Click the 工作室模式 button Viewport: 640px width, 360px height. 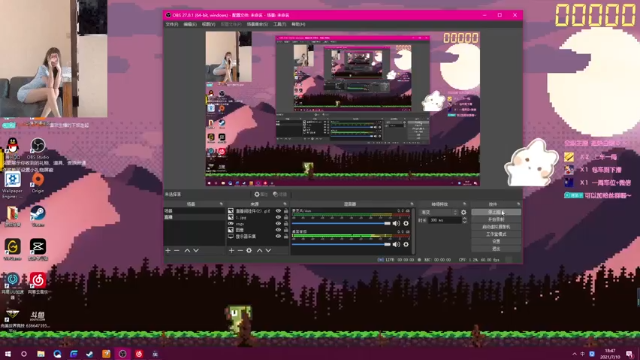[496, 234]
